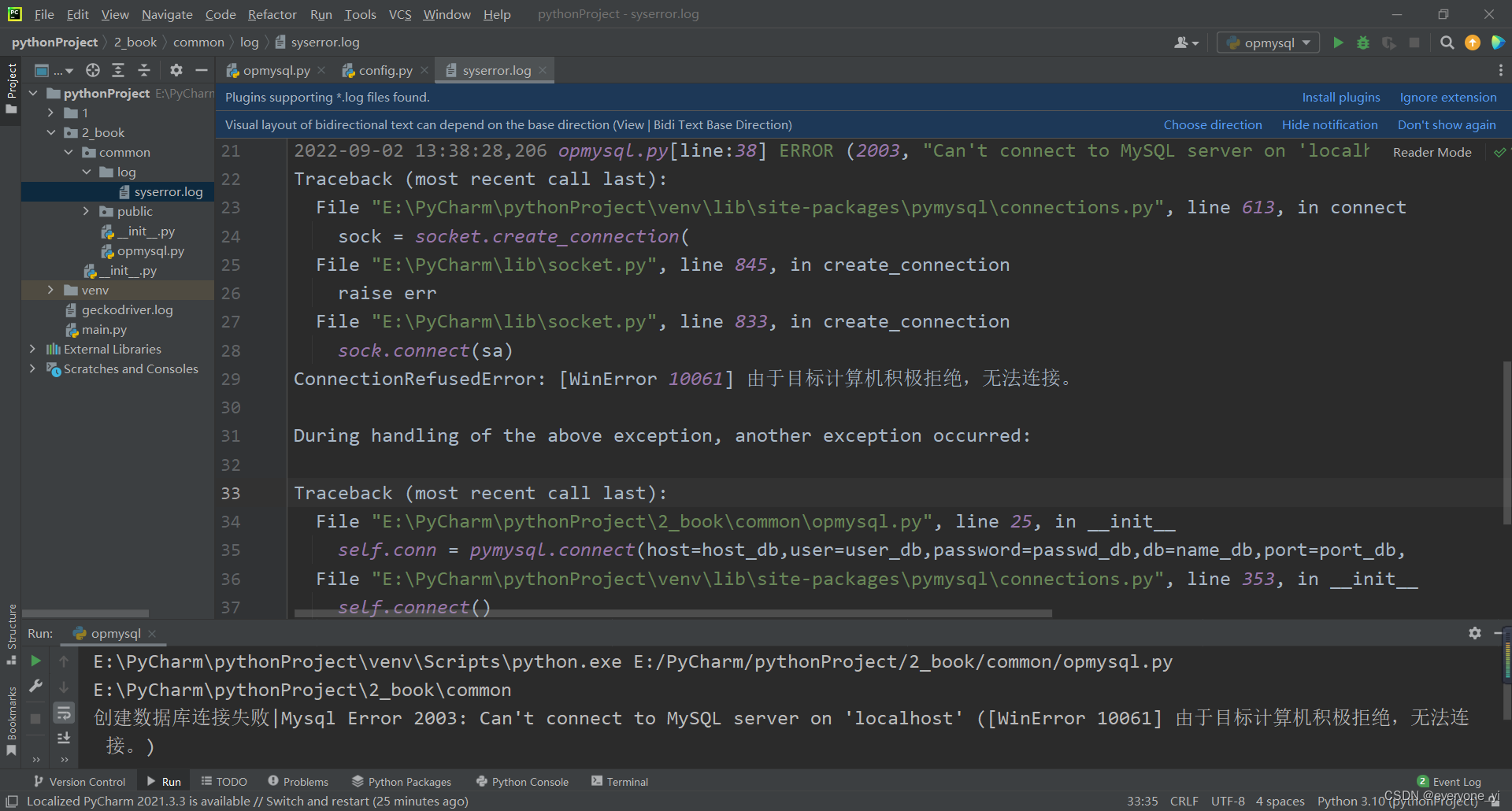The height and width of the screenshot is (811, 1512).
Task: Expand External Libraries node
Action: click(x=32, y=349)
